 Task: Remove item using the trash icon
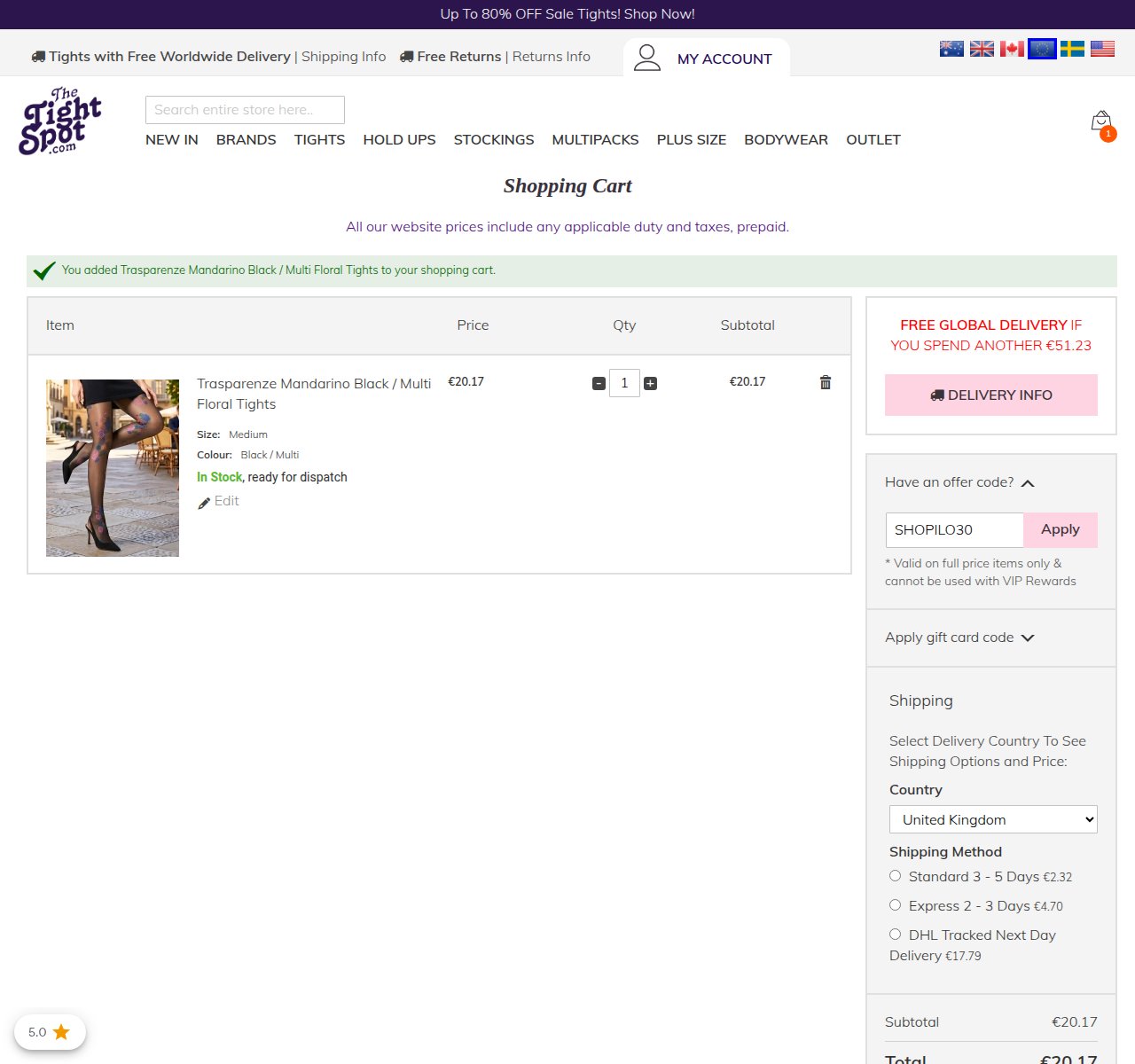[x=826, y=382]
